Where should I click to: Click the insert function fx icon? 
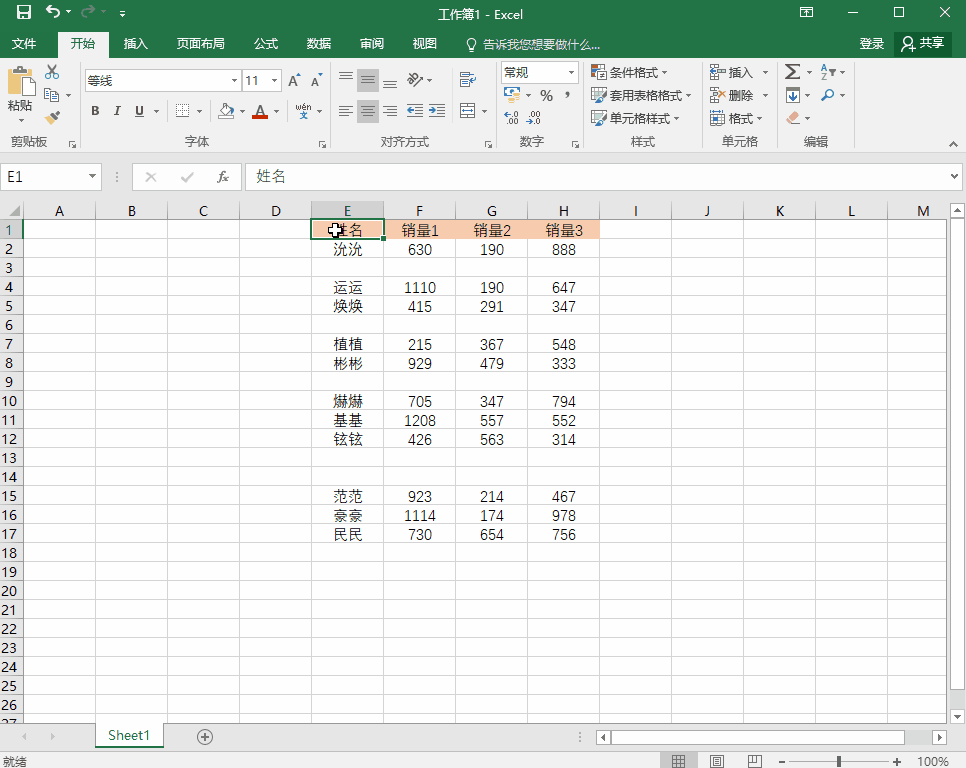pos(223,177)
